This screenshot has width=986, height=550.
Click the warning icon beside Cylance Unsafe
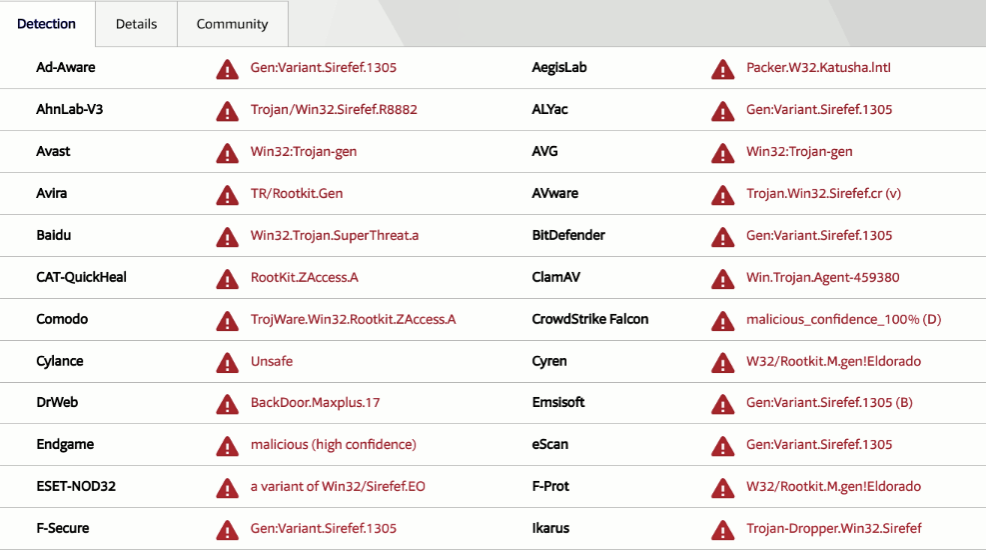(x=227, y=361)
